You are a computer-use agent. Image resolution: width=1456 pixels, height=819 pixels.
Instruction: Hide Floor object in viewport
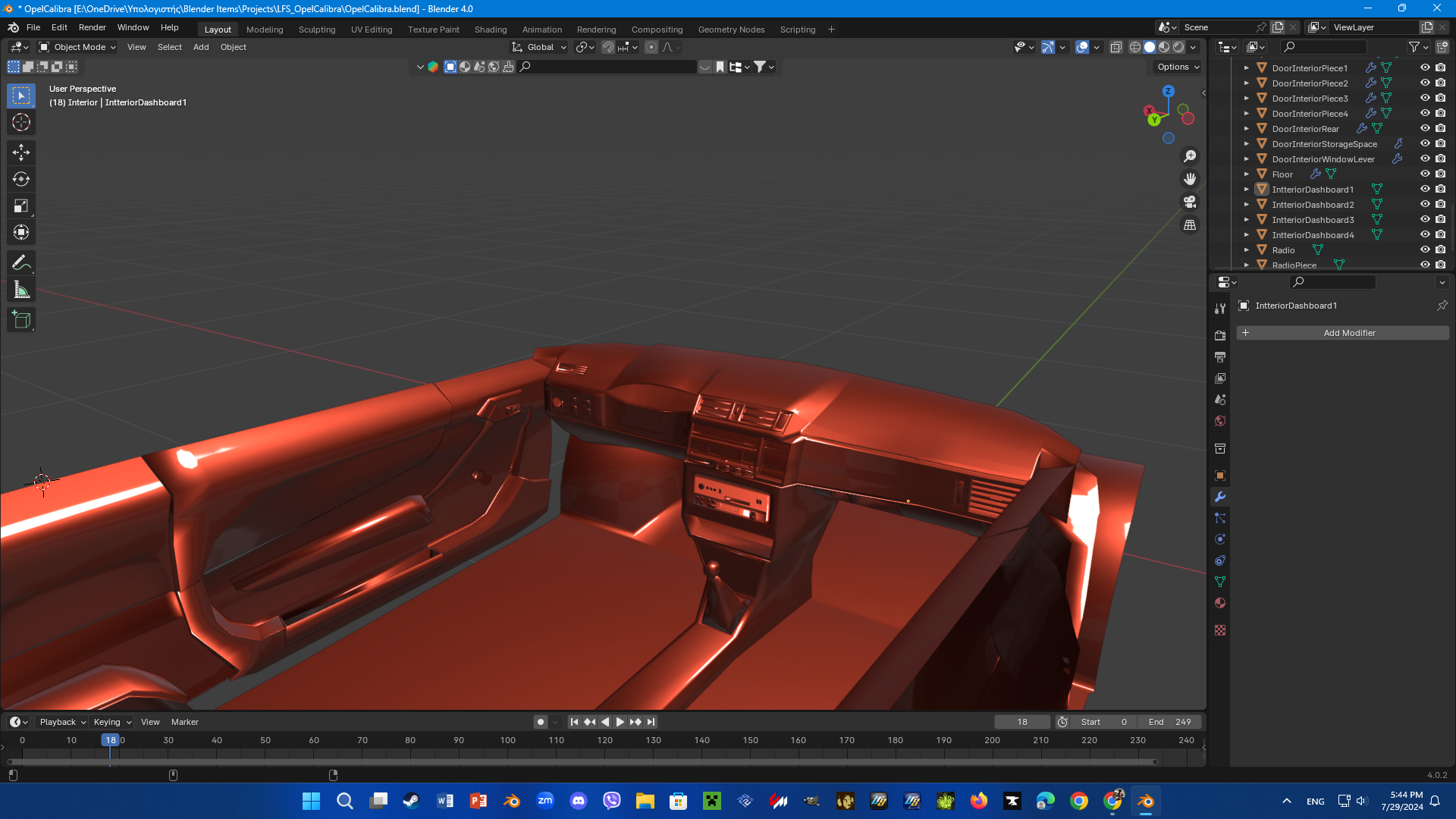point(1425,174)
